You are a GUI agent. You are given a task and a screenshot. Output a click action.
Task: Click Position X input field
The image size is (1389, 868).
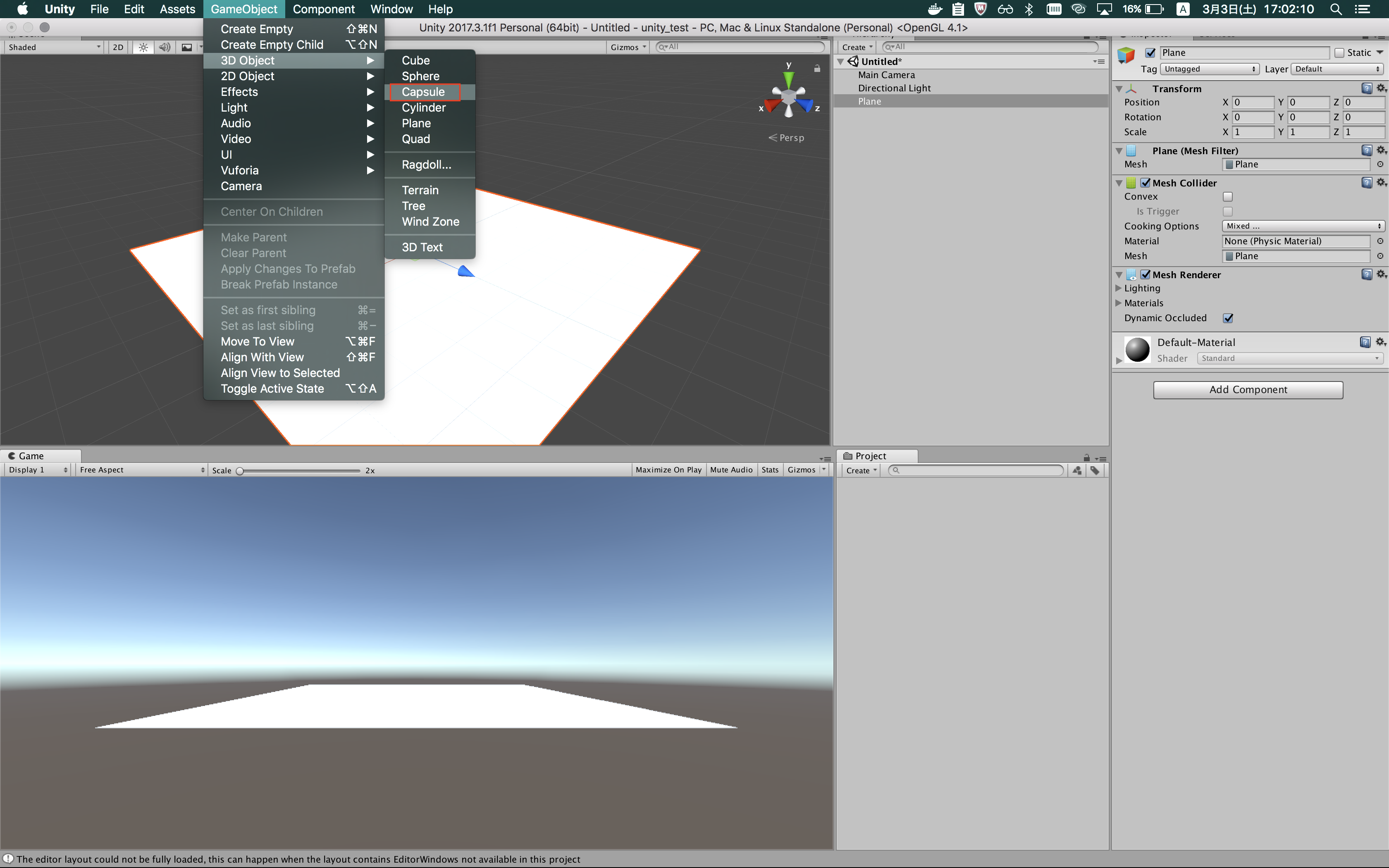[1253, 102]
